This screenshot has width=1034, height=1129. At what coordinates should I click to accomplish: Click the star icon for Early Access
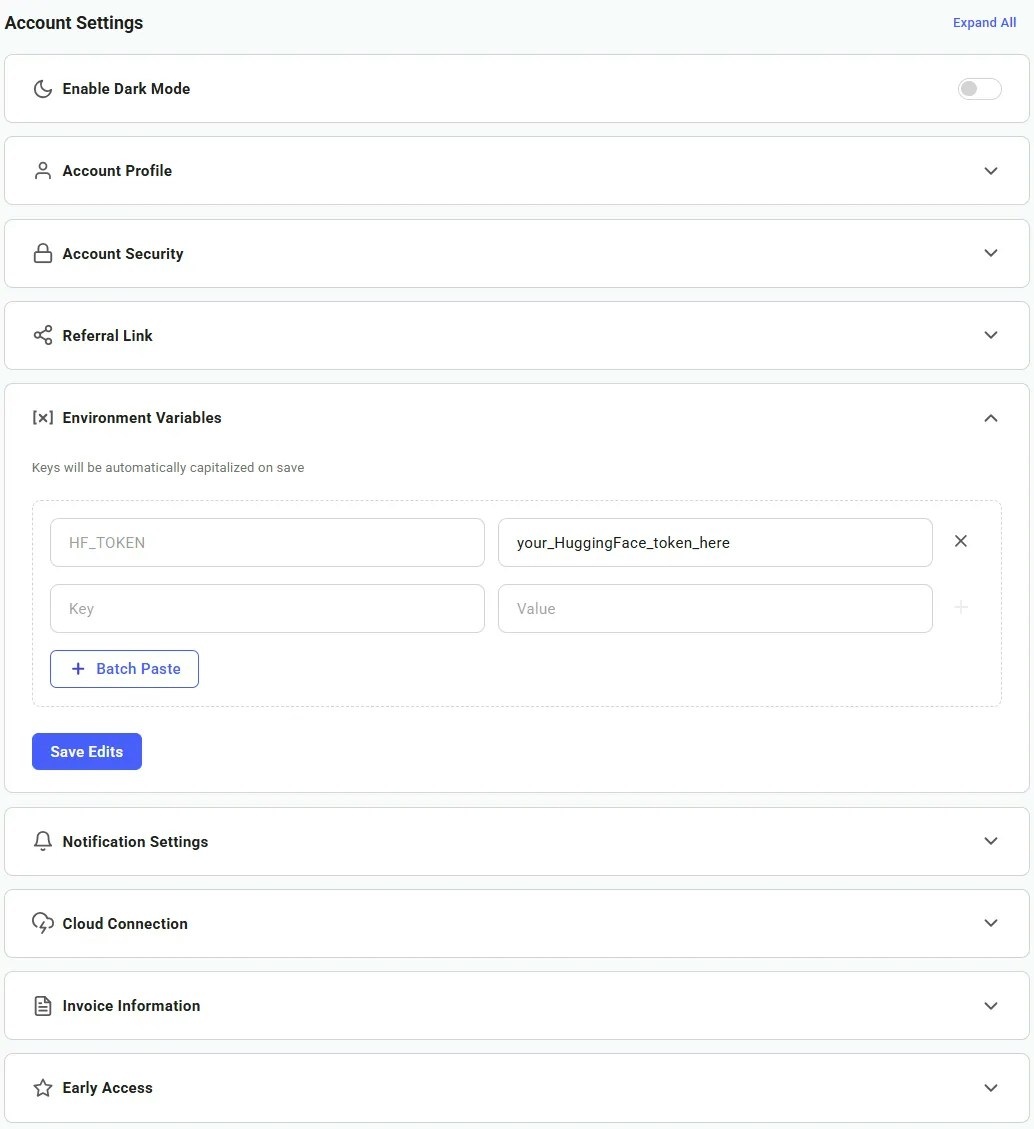click(42, 1088)
